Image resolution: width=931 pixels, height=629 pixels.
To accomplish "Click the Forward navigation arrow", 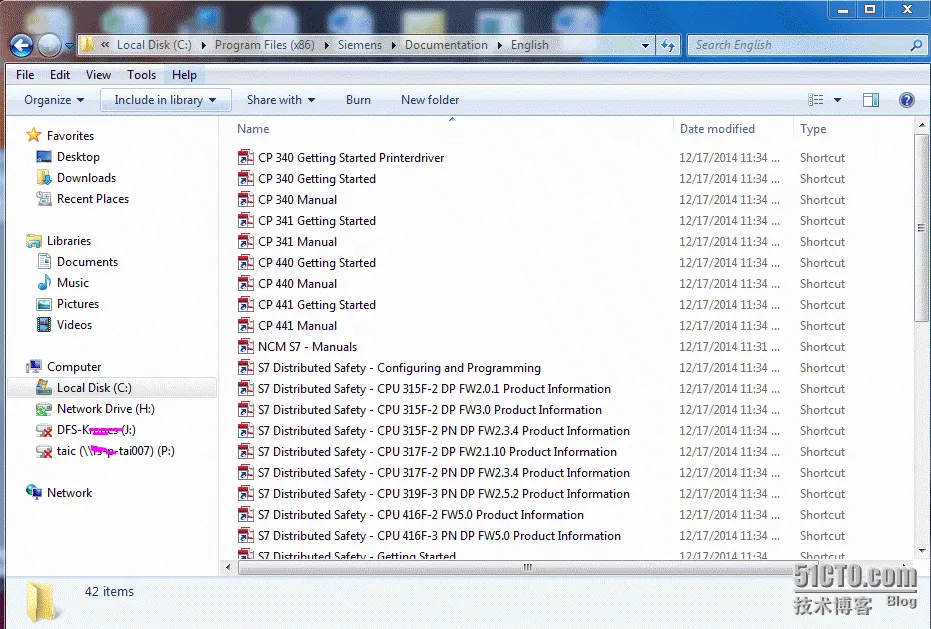I will click(49, 45).
